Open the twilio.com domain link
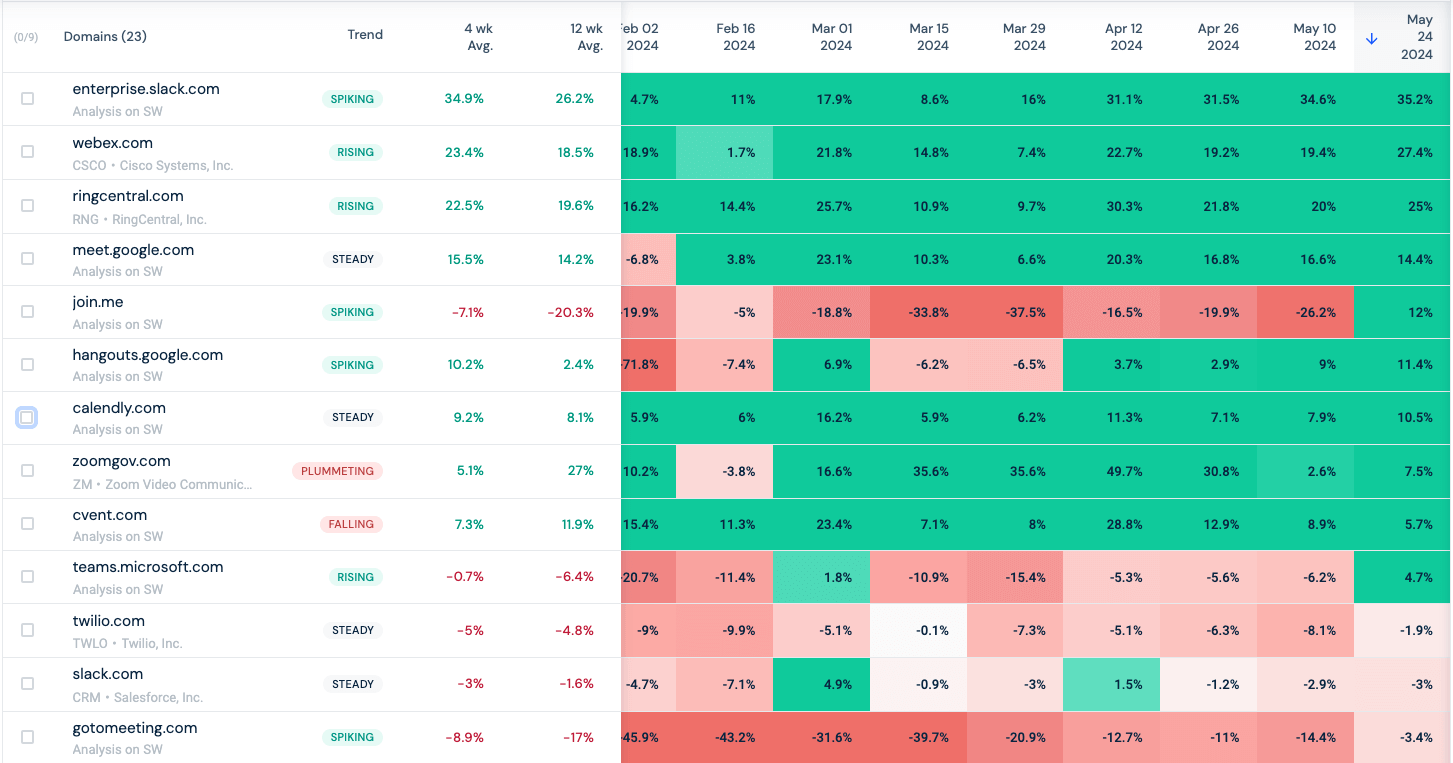 (108, 620)
